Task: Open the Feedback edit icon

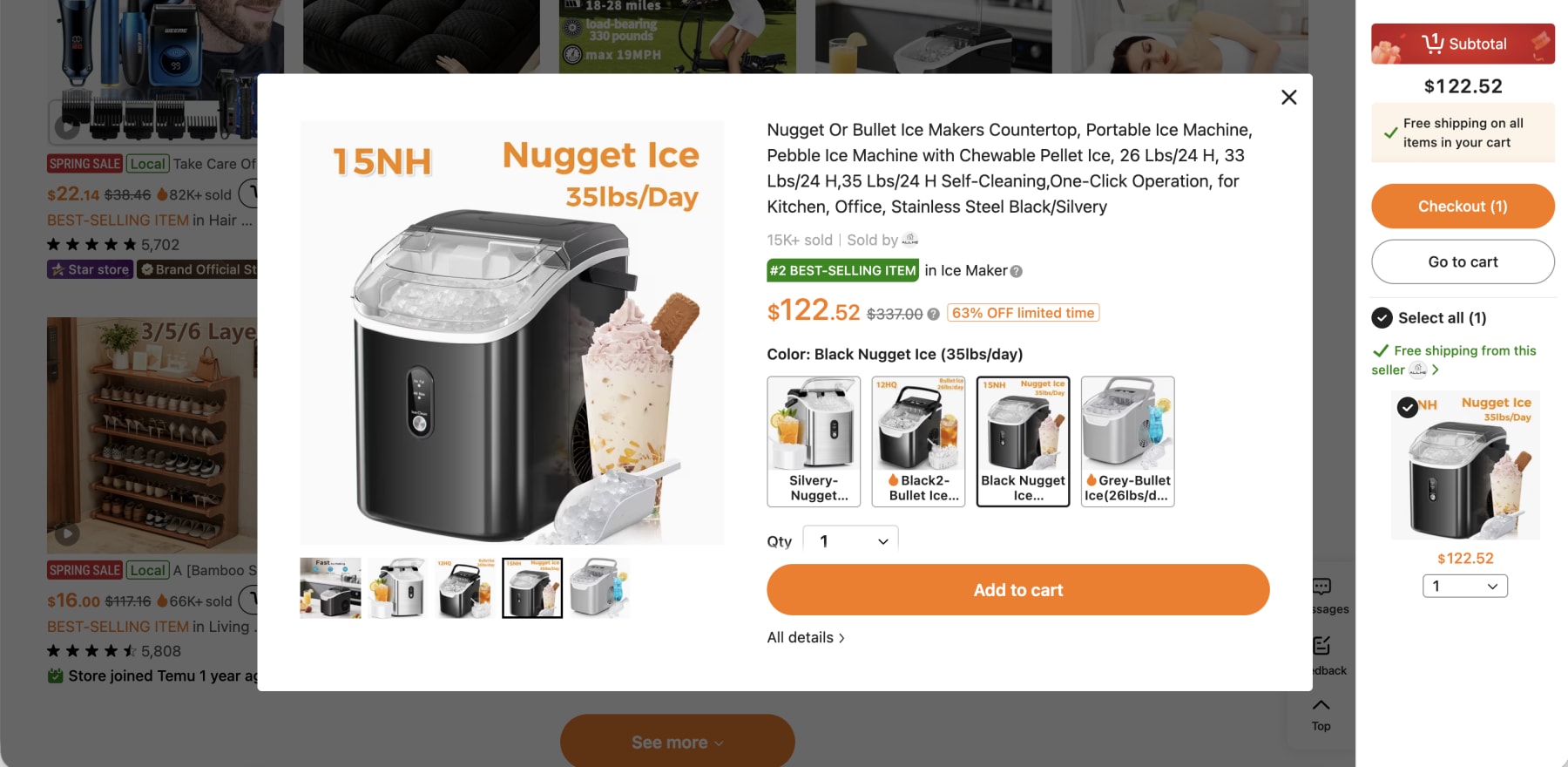Action: coord(1321,645)
